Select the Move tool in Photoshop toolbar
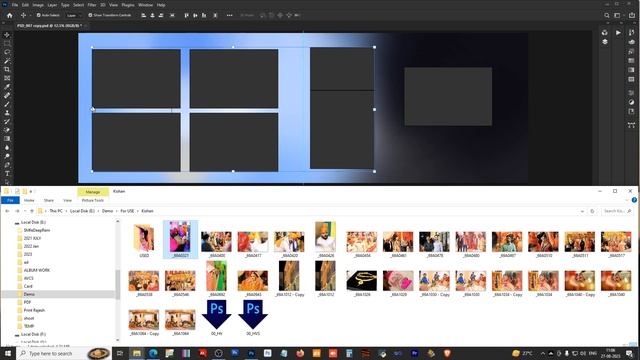The height and width of the screenshot is (360, 640). (x=7, y=35)
